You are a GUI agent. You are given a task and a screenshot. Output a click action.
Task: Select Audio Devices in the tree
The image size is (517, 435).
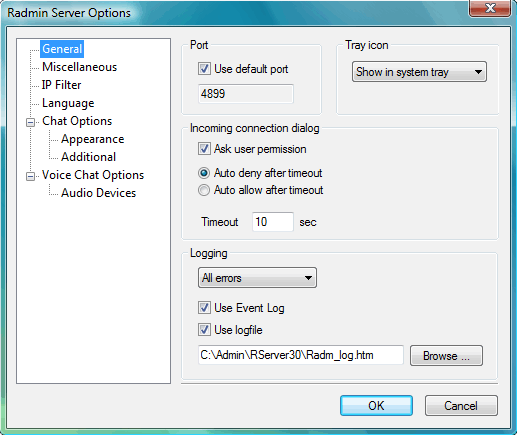[98, 193]
